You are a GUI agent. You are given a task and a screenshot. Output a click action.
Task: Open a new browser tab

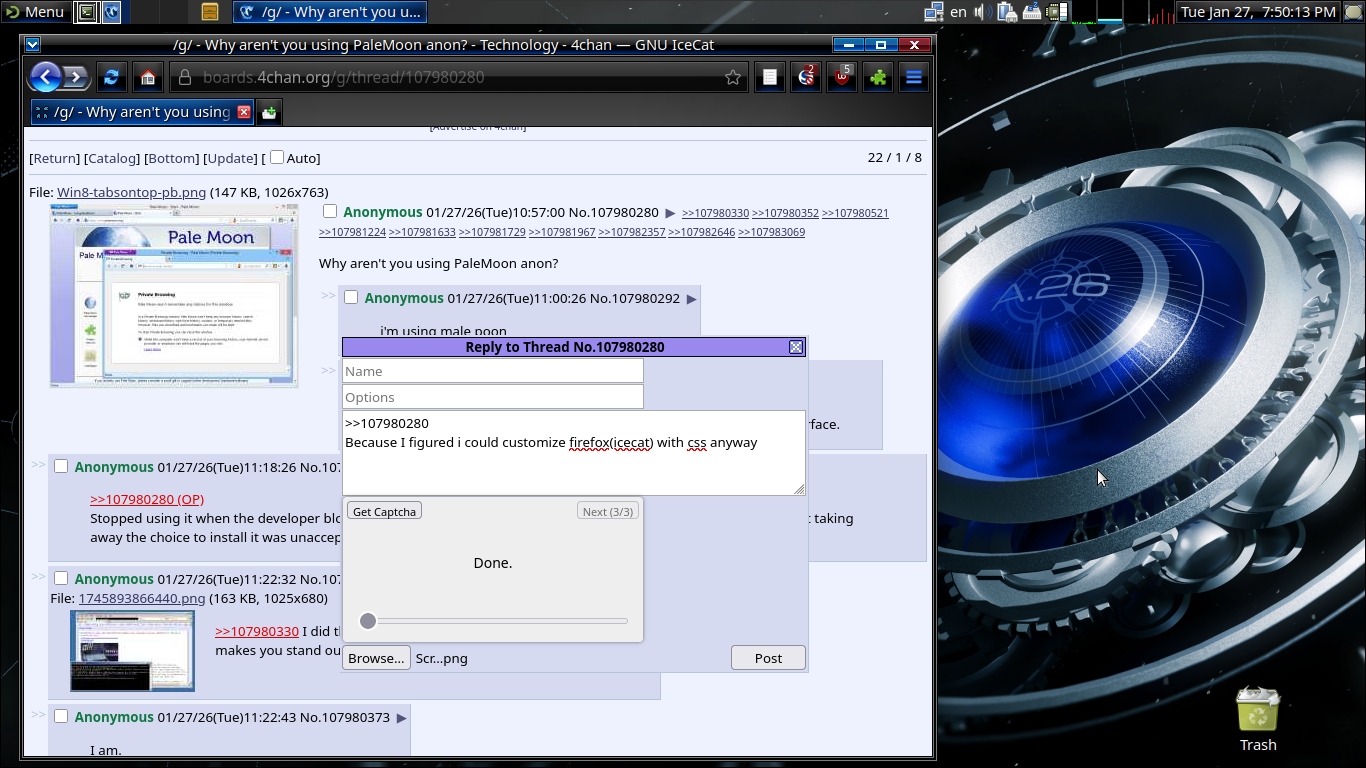[x=269, y=112]
